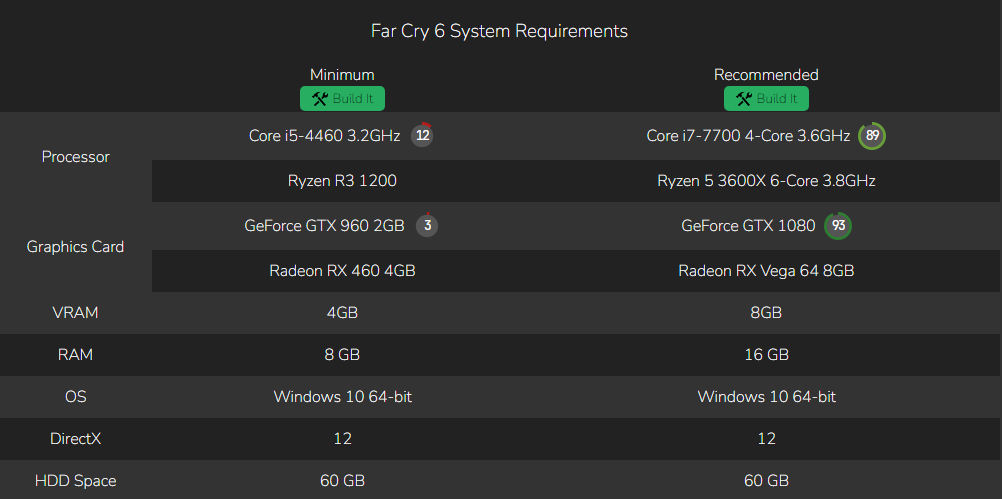Click the recommended DirectX value 12
The width and height of the screenshot is (1002, 499).
click(766, 439)
